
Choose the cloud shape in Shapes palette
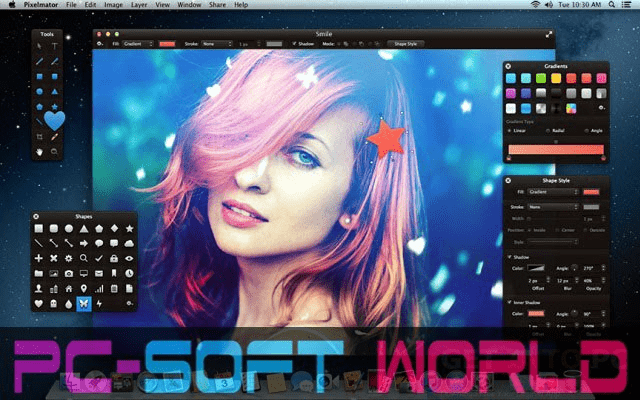(x=129, y=244)
